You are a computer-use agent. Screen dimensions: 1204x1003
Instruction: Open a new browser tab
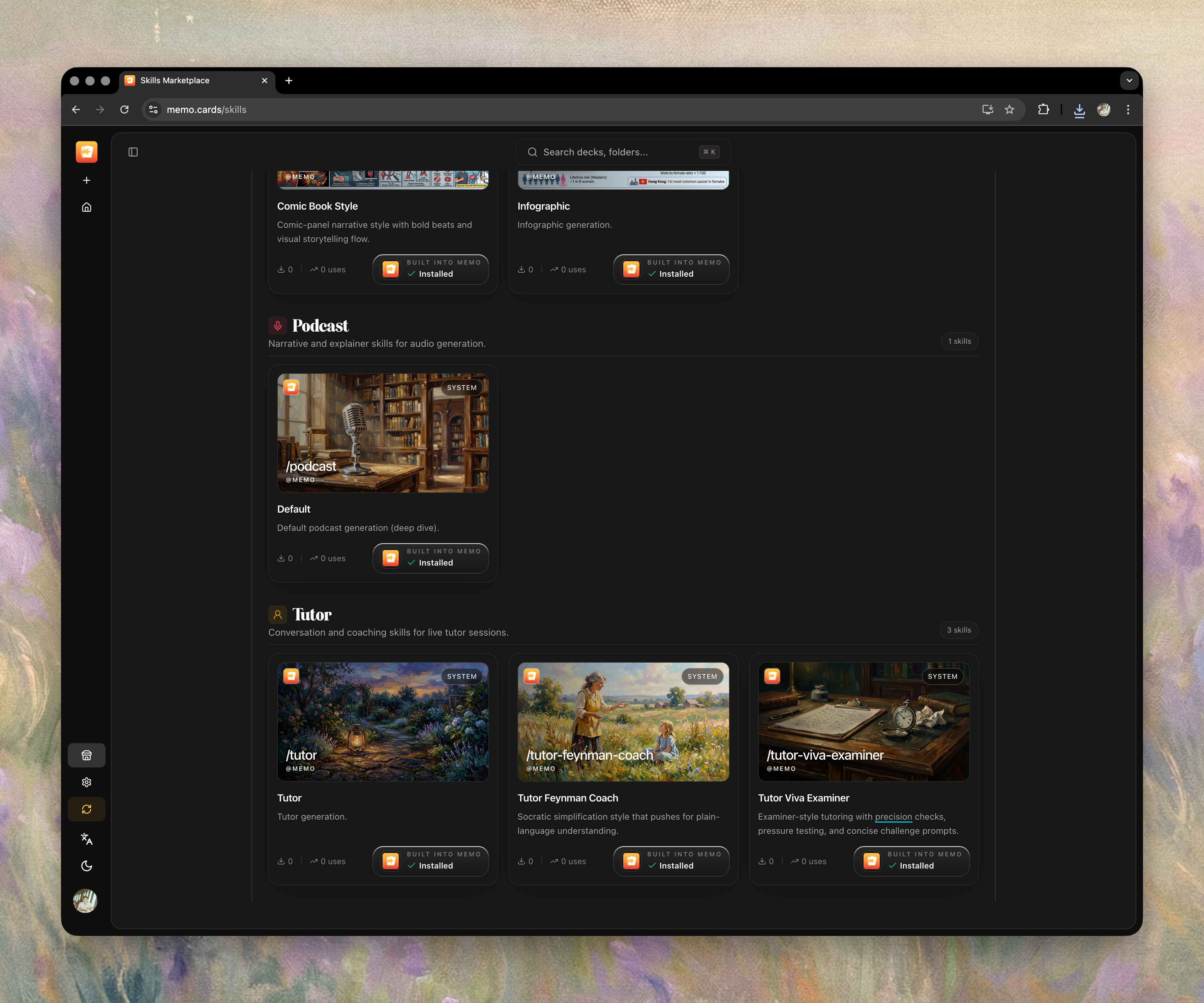click(x=289, y=81)
